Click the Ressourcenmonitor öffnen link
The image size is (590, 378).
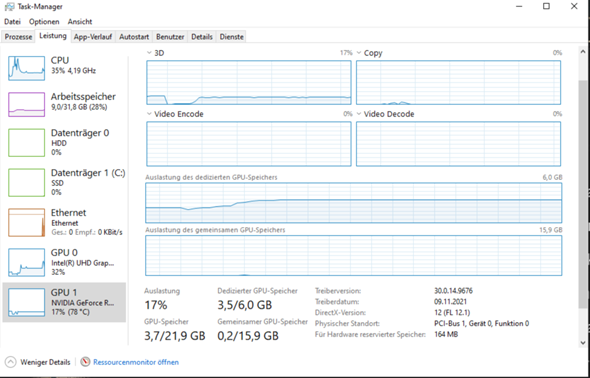[x=136, y=362]
